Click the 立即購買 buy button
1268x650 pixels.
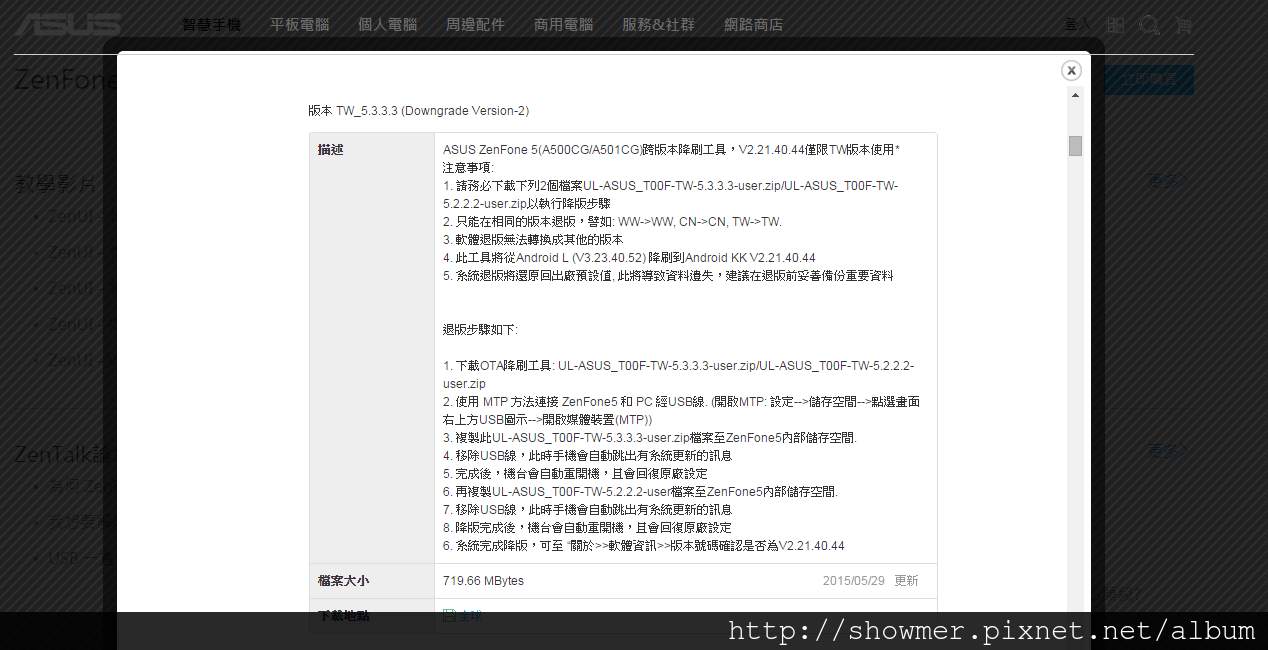1149,80
